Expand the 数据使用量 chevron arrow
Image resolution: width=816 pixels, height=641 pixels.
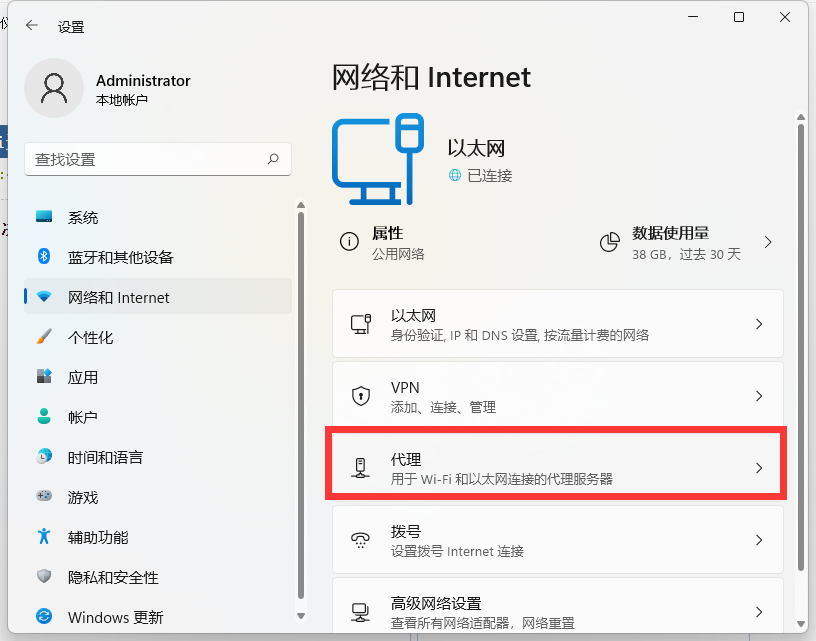768,242
